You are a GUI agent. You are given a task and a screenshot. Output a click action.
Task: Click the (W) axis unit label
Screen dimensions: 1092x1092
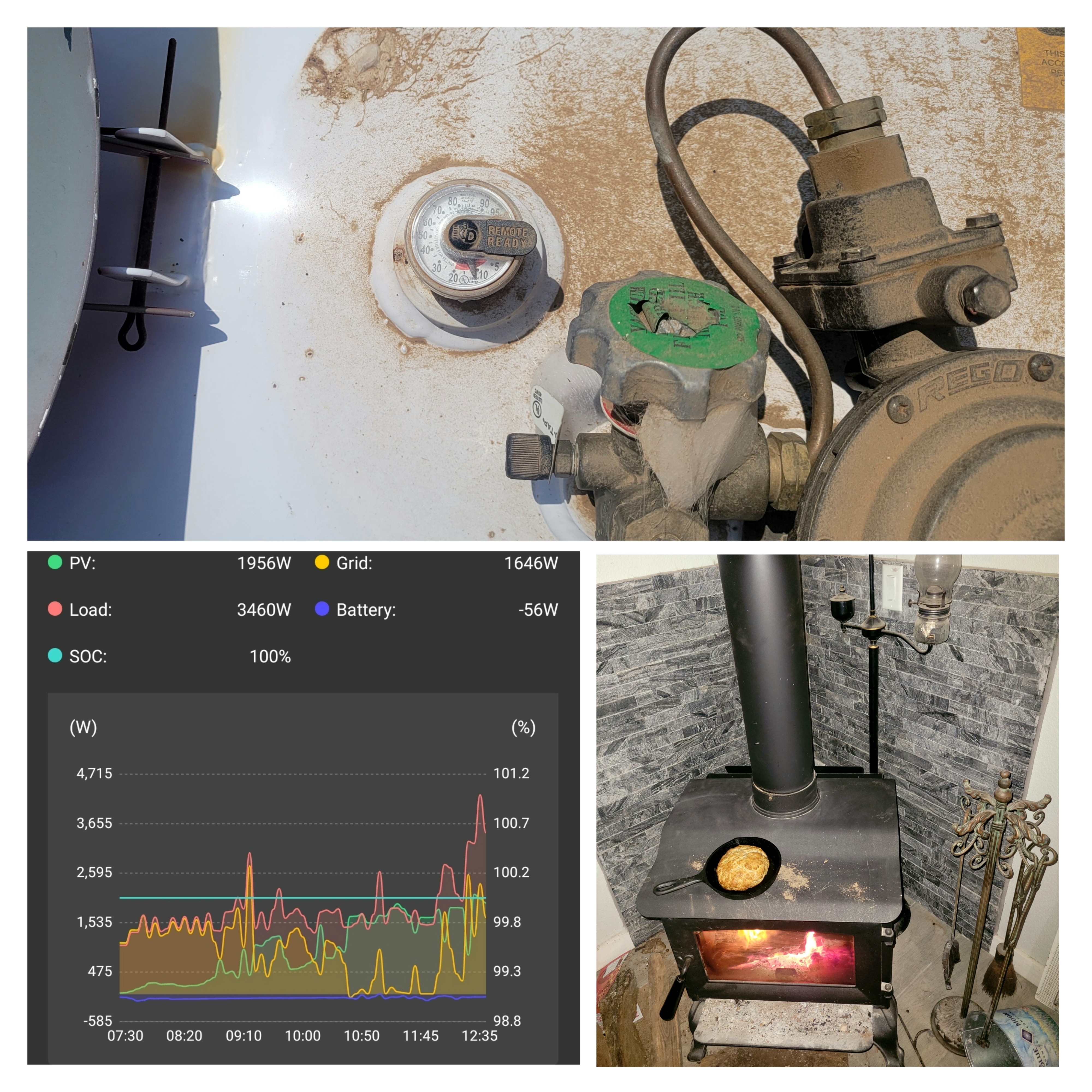[83, 727]
